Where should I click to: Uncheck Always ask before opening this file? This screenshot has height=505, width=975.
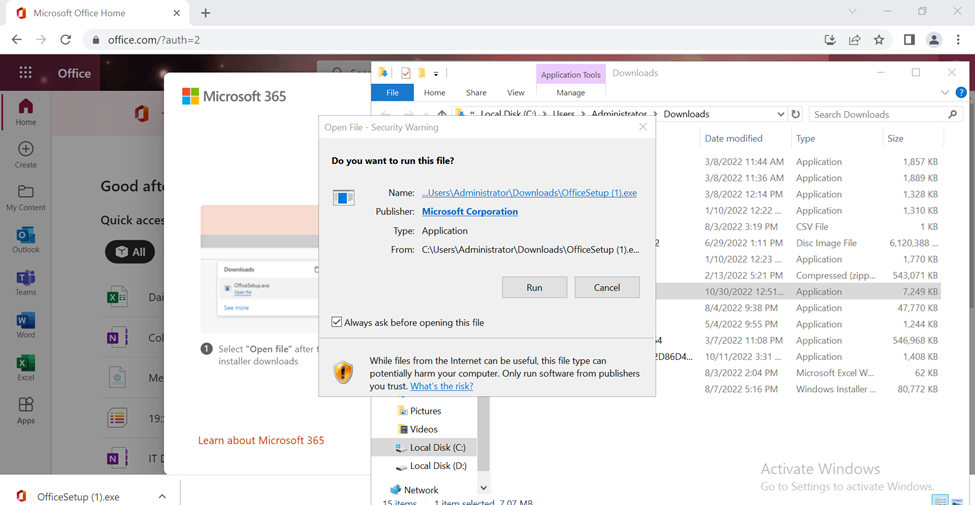(x=336, y=322)
